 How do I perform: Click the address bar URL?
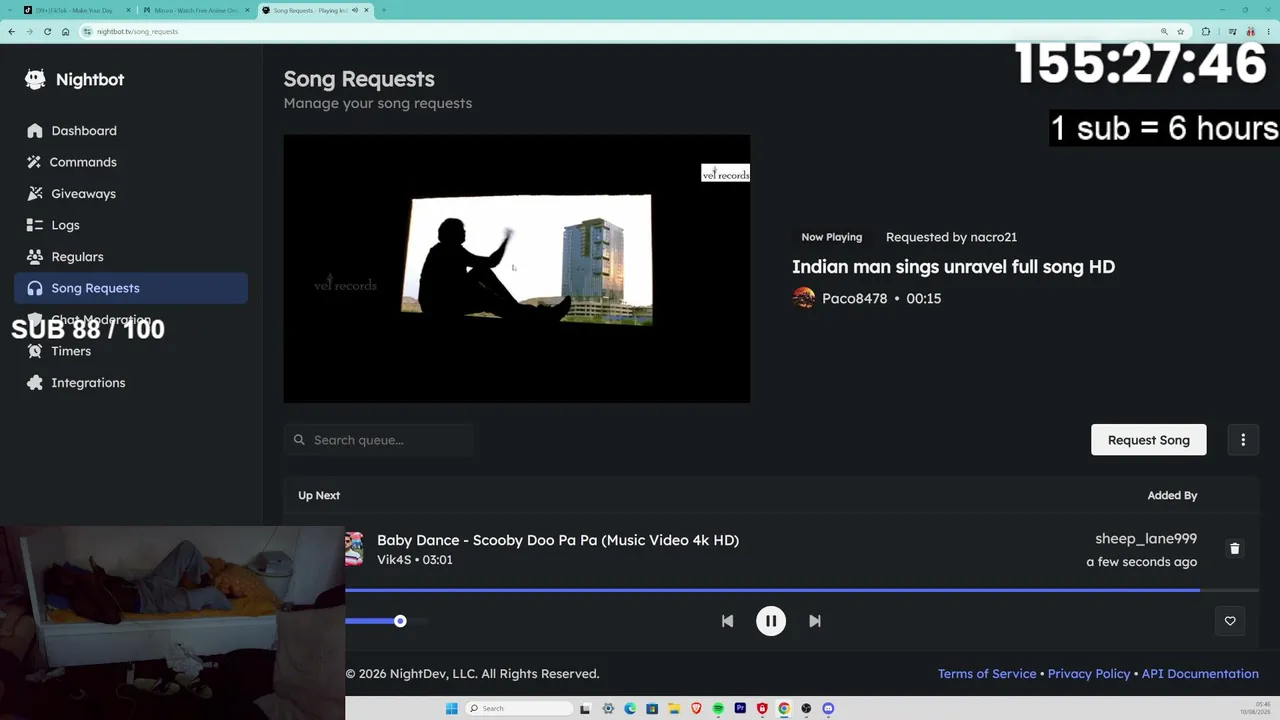(138, 32)
